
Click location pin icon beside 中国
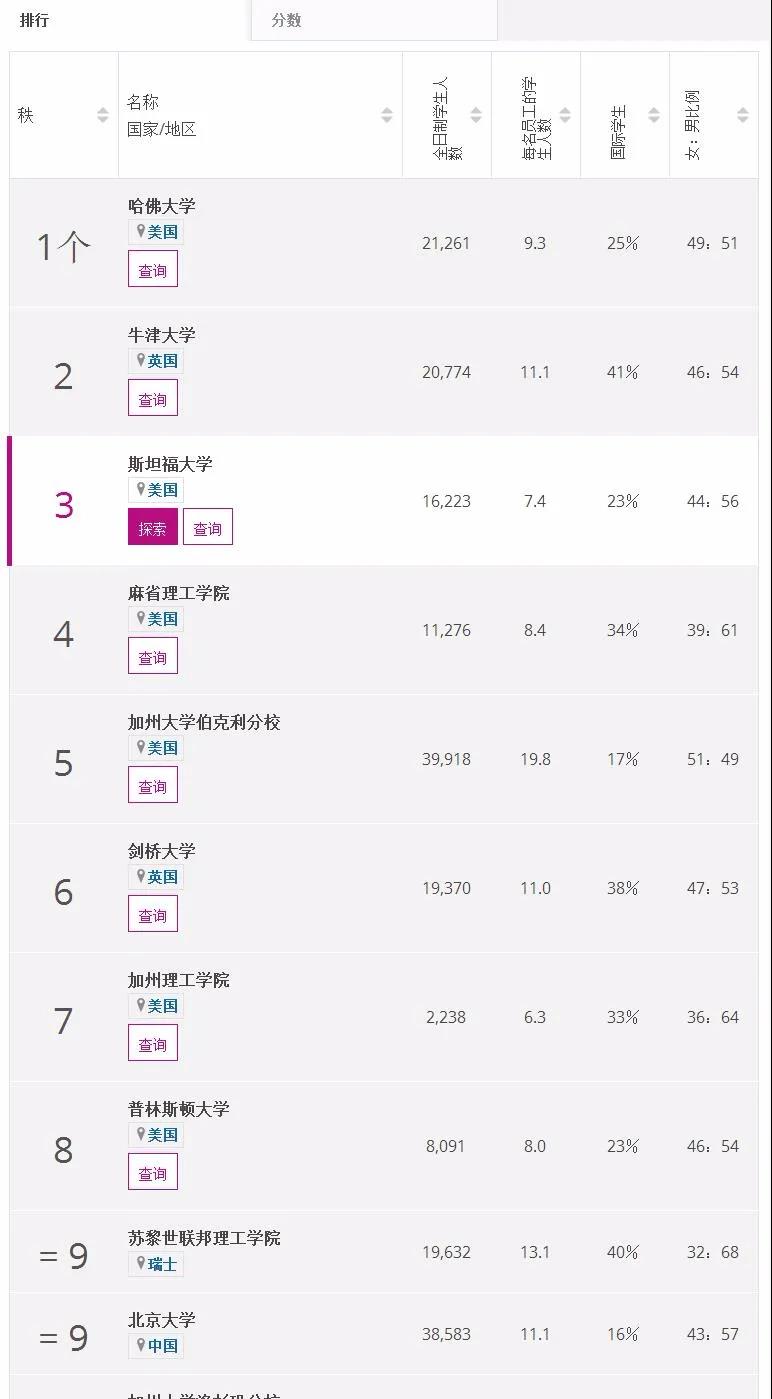pyautogui.click(x=141, y=1345)
